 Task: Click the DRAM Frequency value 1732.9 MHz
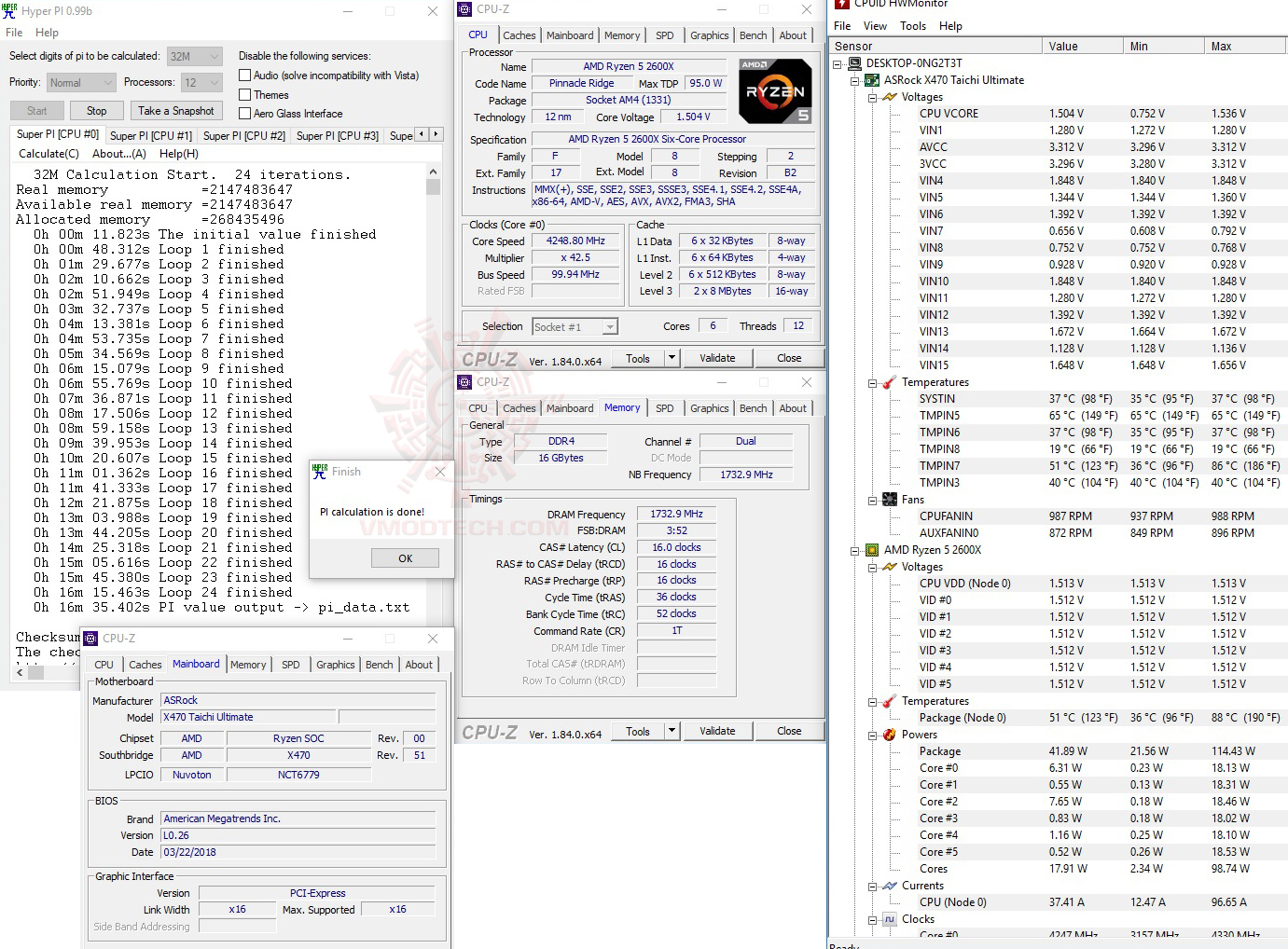coord(676,515)
